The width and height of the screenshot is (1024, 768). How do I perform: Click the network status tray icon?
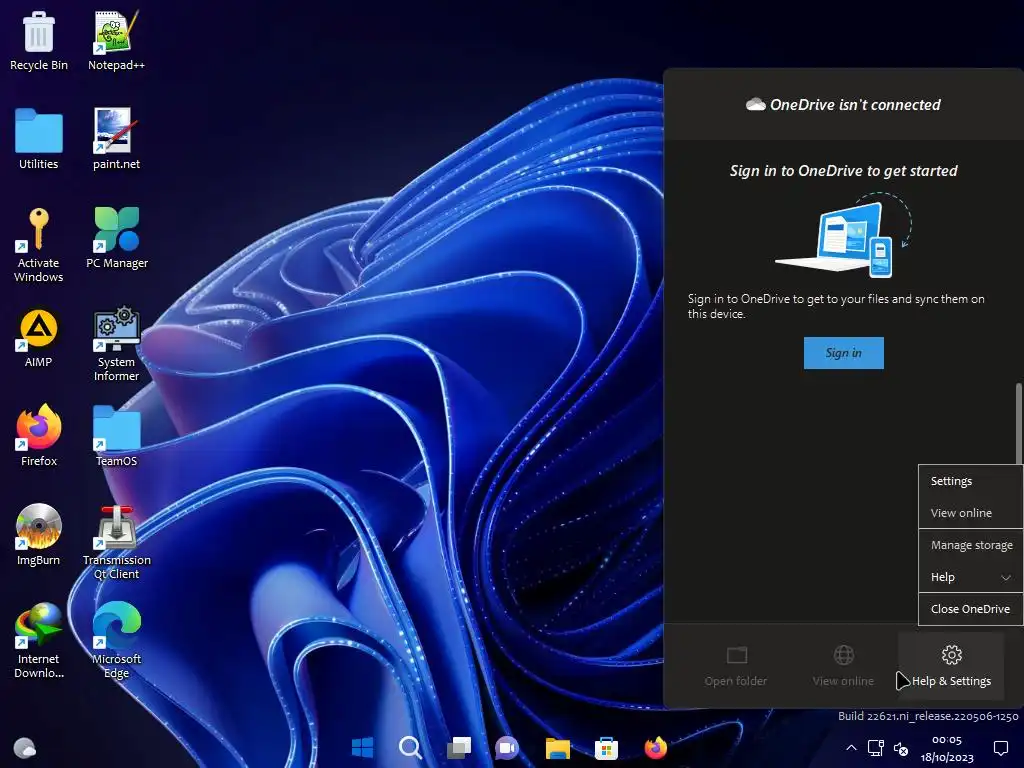click(x=876, y=748)
